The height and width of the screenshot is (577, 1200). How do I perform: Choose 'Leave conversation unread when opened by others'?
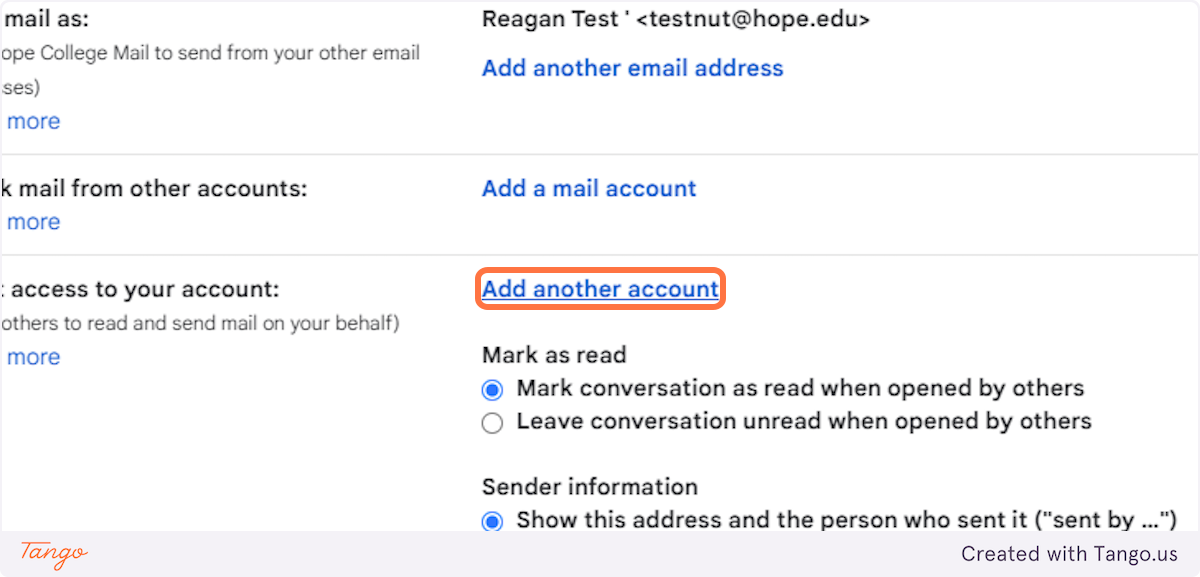pos(492,423)
